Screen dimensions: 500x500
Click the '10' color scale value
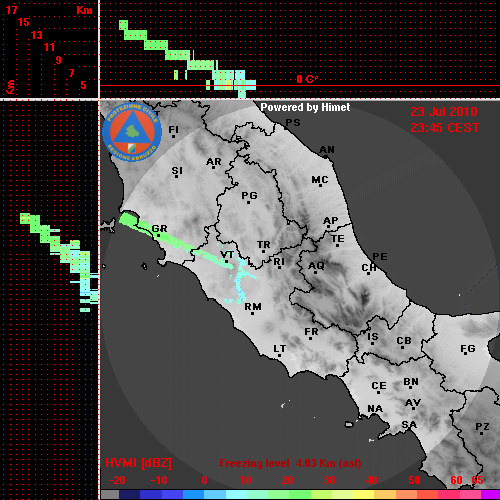246,480
